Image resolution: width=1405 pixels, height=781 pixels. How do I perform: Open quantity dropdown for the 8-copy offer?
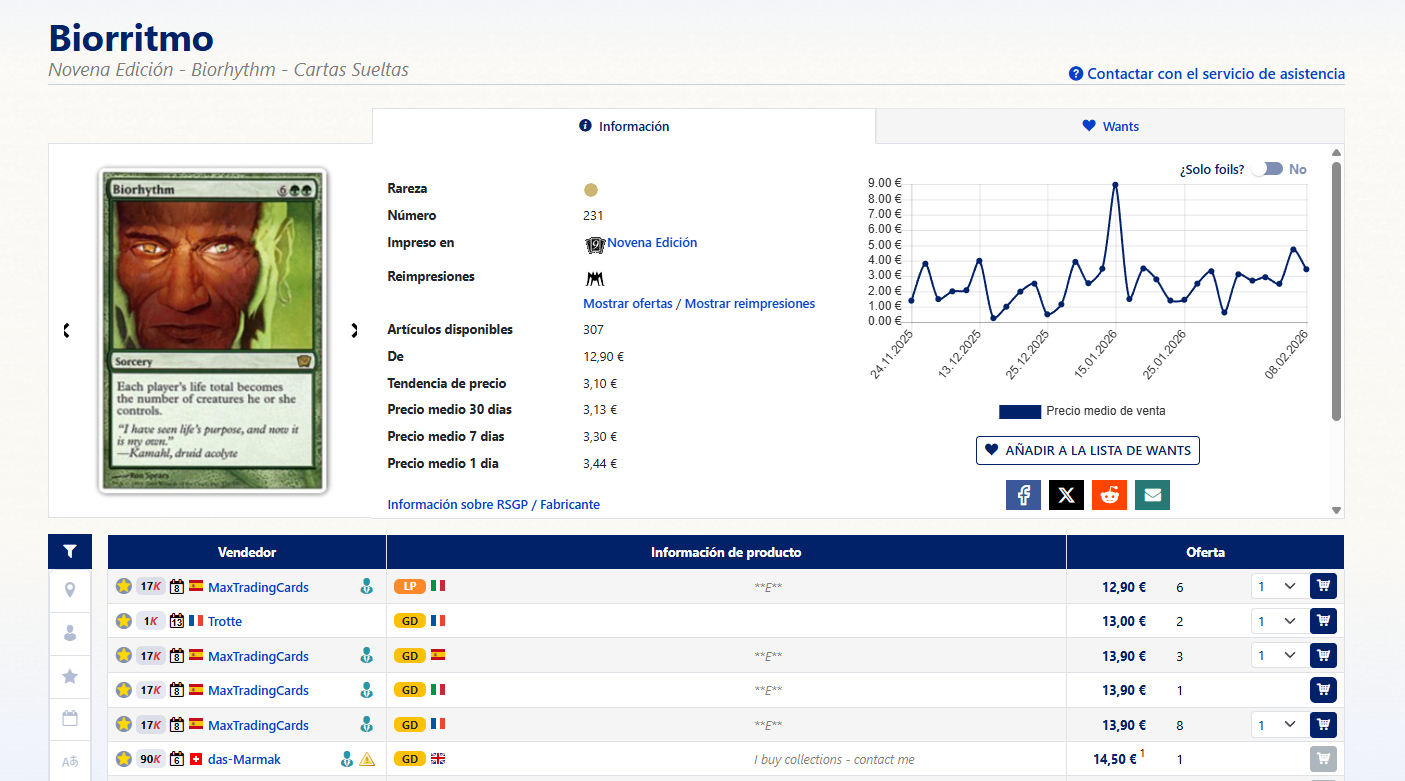tap(1277, 725)
